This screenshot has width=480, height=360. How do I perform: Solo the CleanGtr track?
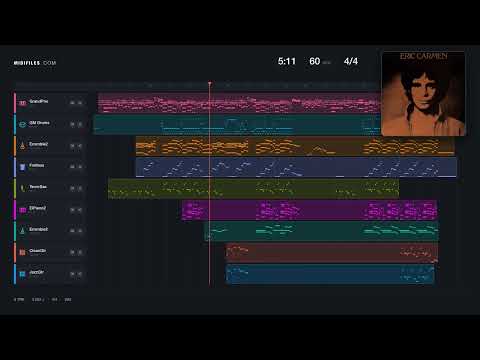pos(80,252)
